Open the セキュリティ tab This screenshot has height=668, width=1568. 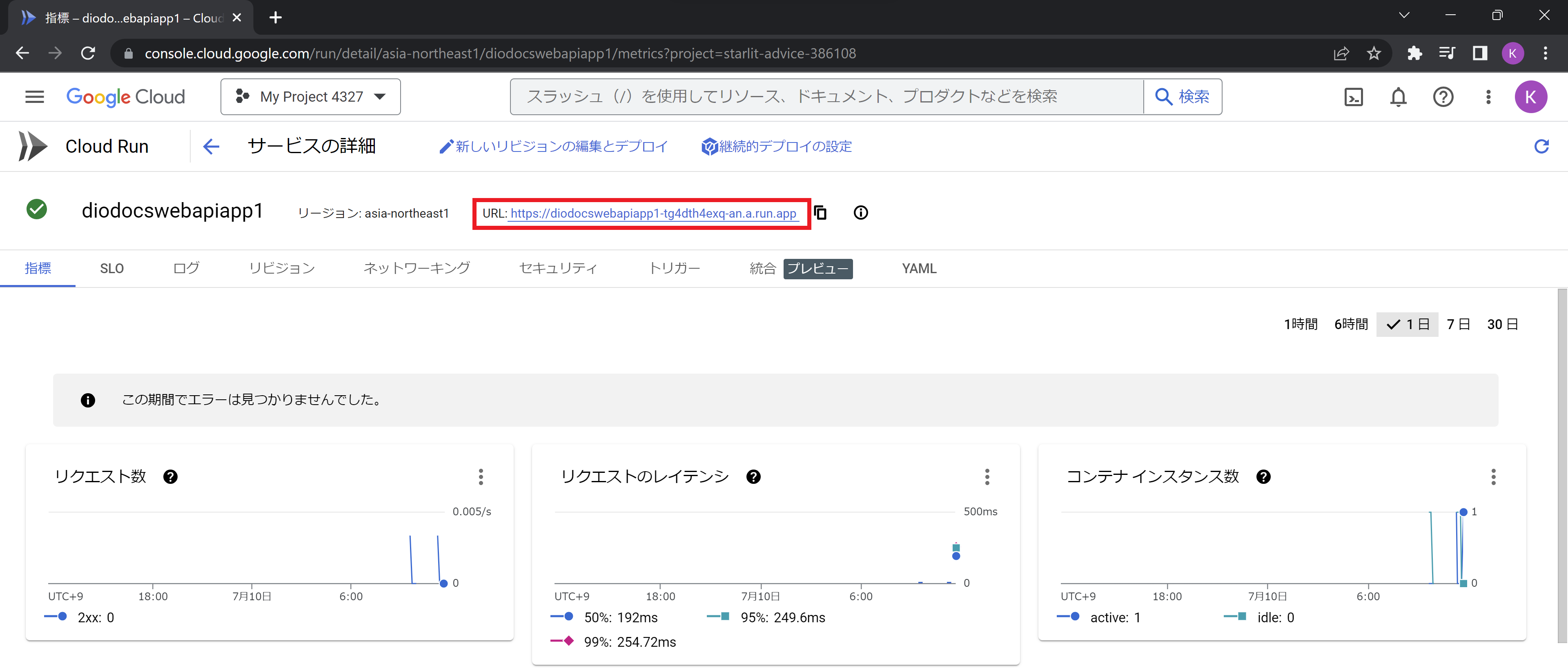click(558, 269)
